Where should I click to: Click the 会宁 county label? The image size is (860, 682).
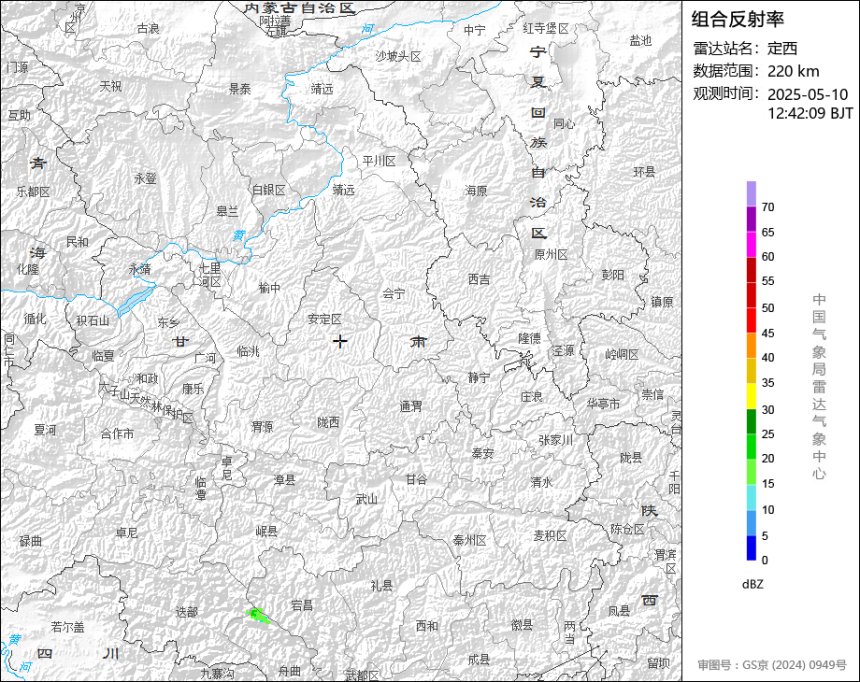pyautogui.click(x=394, y=294)
